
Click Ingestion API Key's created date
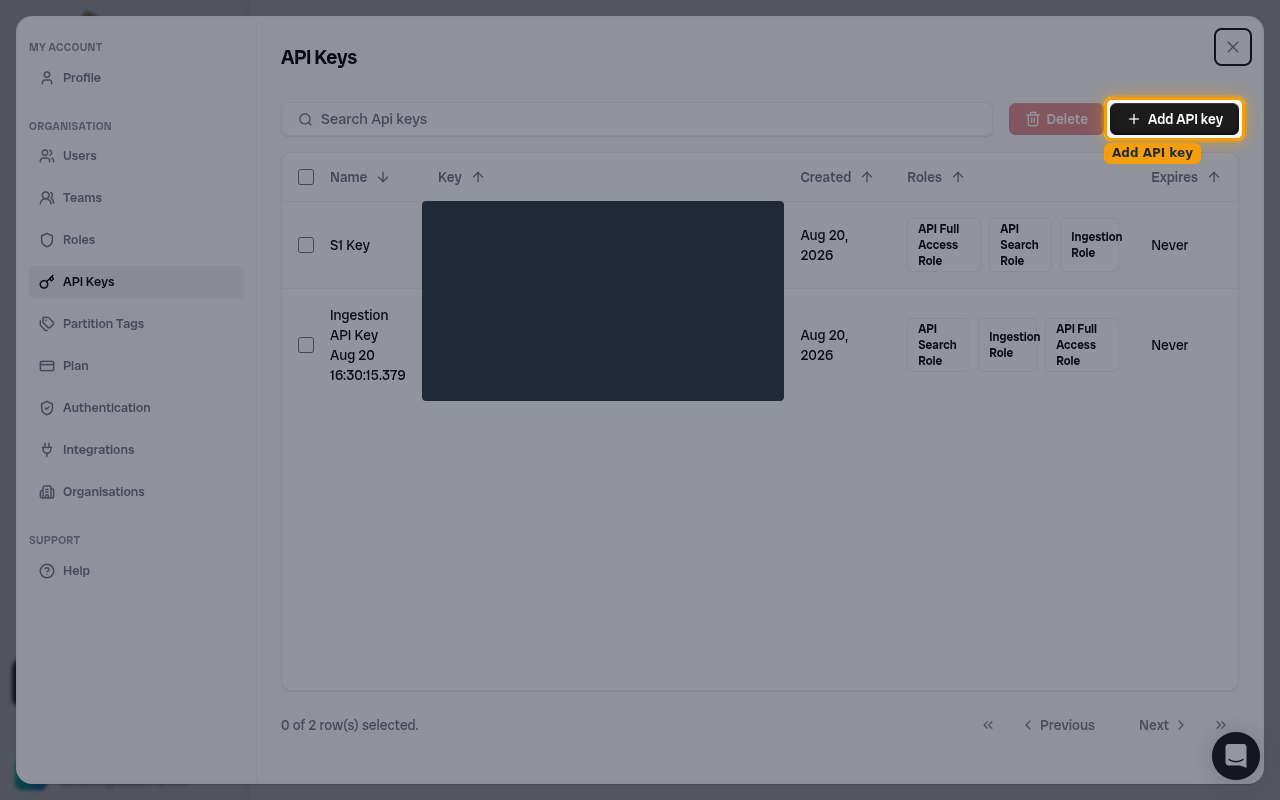click(824, 345)
